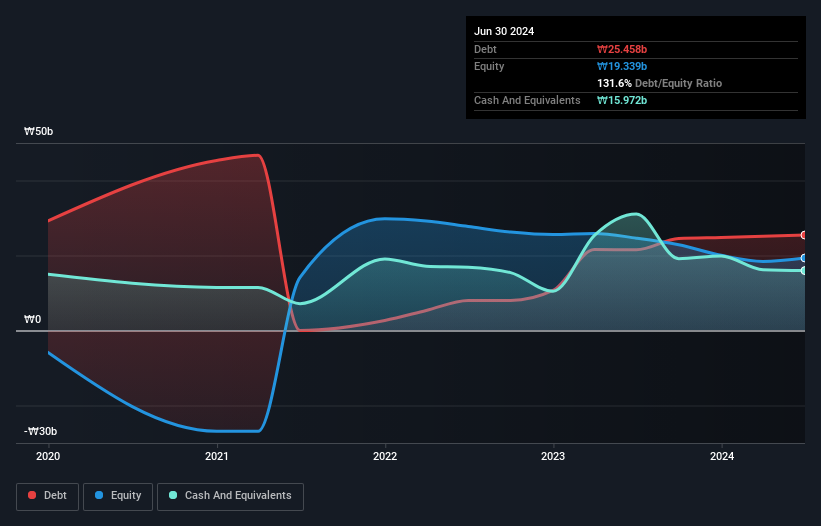Viewport: 821px width, 526px height.
Task: Click the ₩19.339b equity value
Action: click(622, 66)
